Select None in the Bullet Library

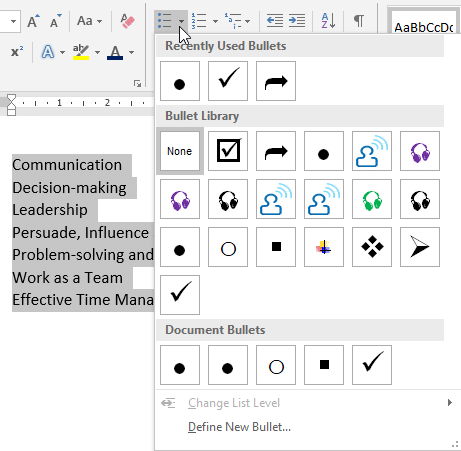(180, 151)
